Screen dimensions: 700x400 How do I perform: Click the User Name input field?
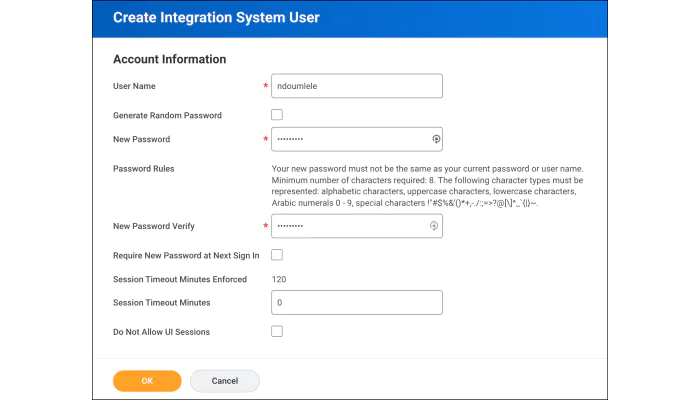click(x=356, y=86)
